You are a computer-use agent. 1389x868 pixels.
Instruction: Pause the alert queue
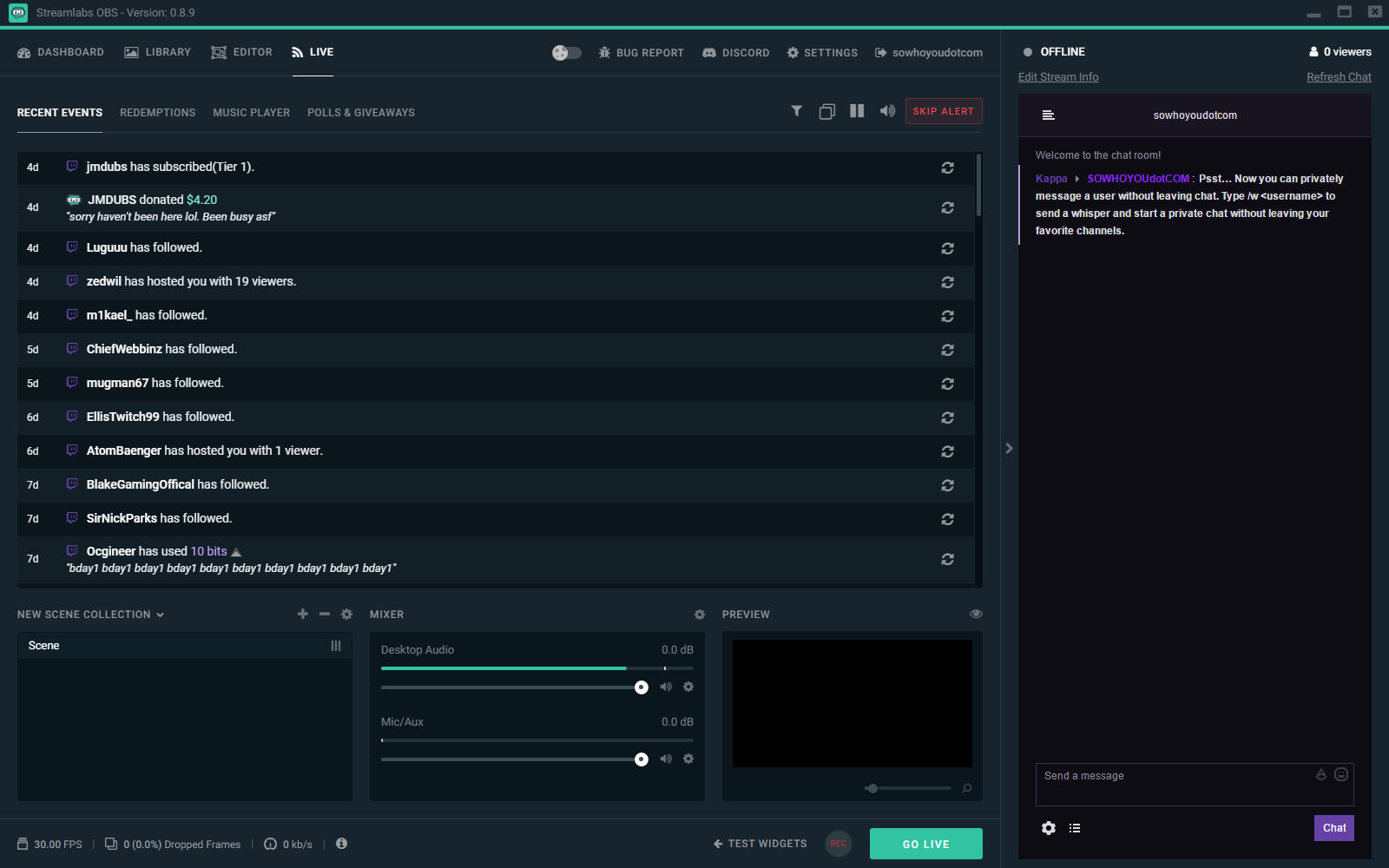(x=857, y=111)
